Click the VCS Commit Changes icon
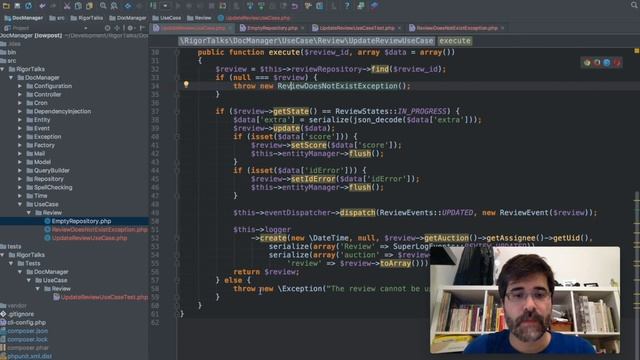This screenshot has height=360, width=640. point(261,6)
